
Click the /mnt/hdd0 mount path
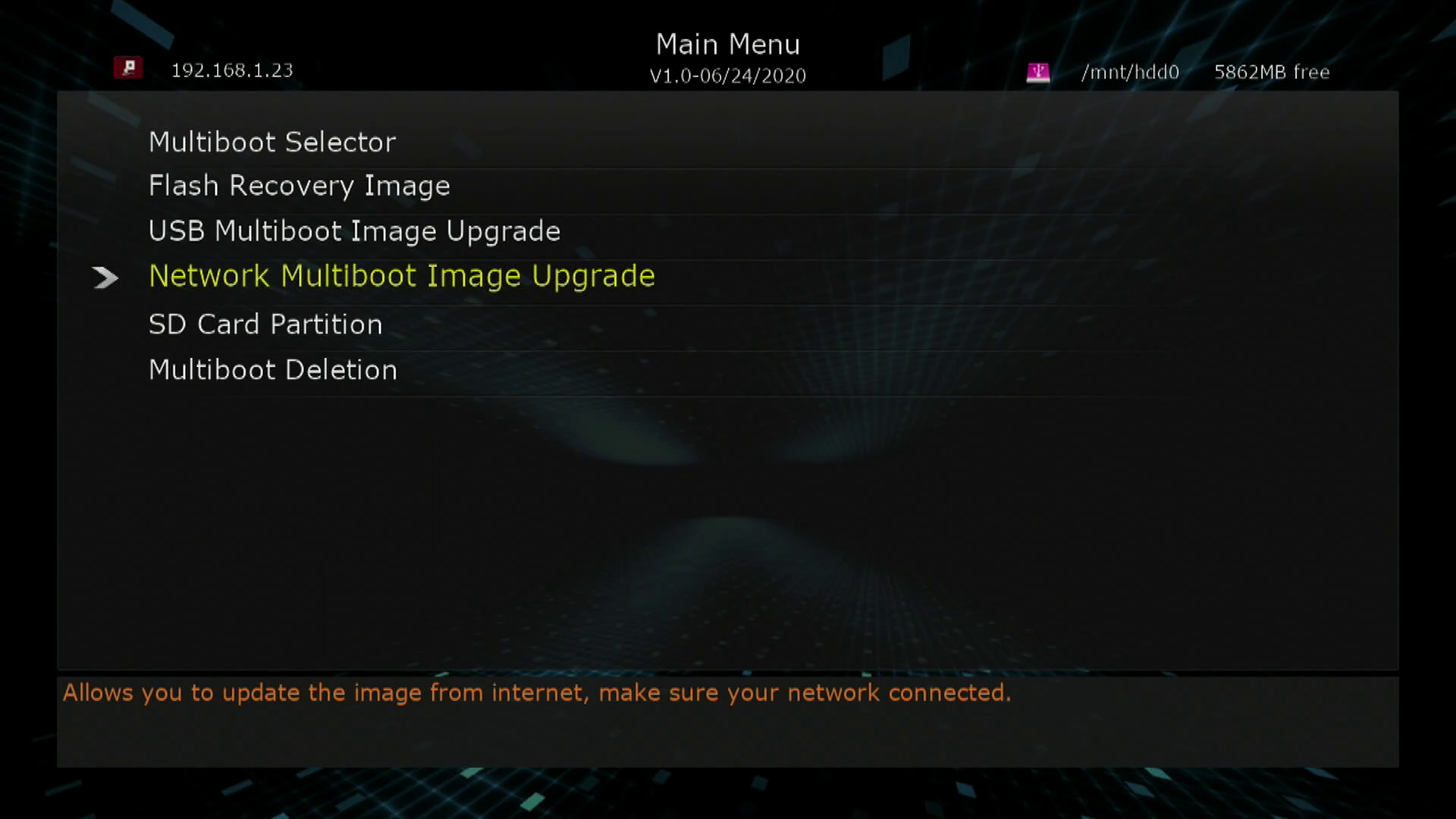1130,72
